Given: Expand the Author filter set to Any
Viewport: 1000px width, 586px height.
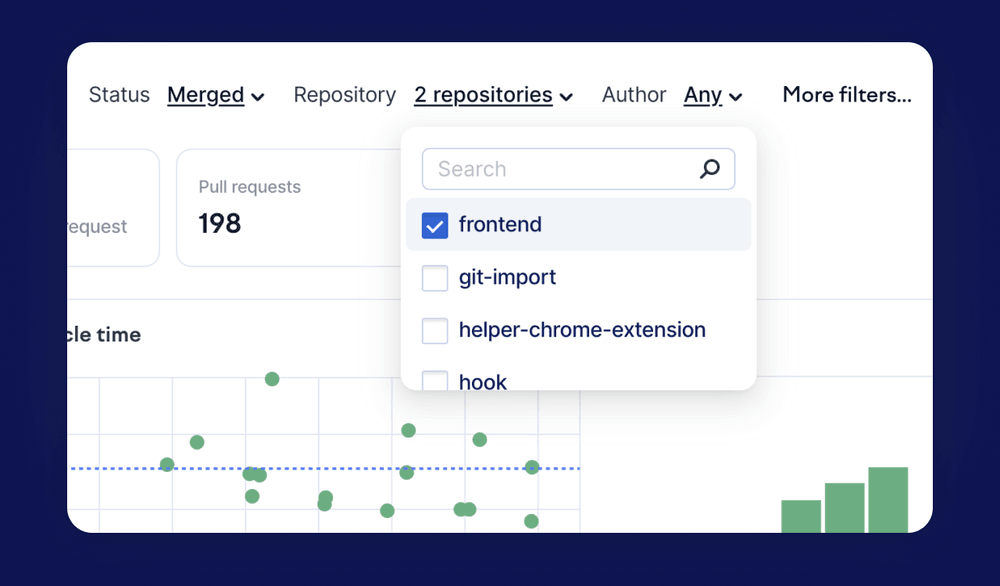Looking at the screenshot, I should [703, 95].
